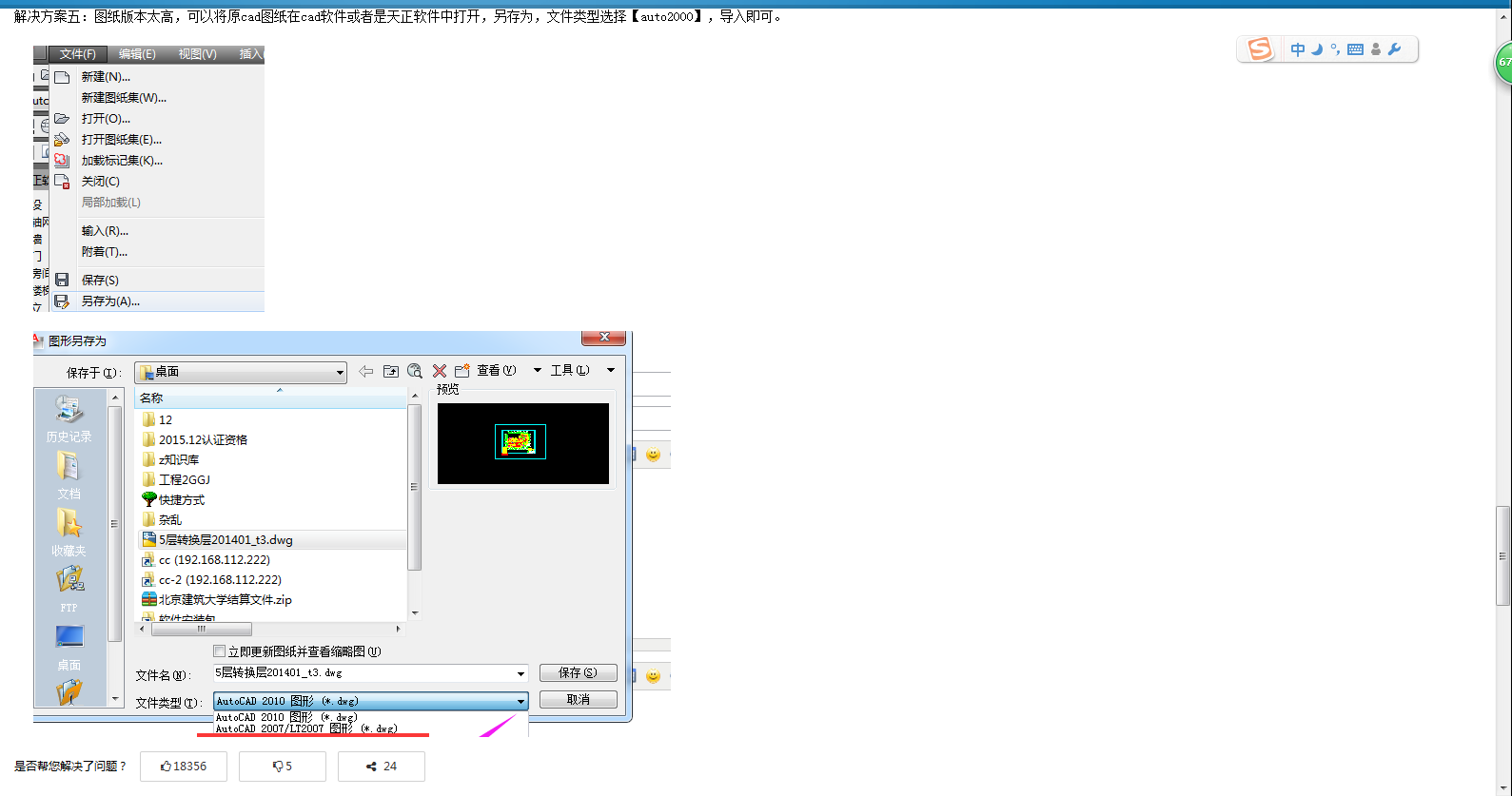Click the 打开(O) folder icon in menu
Image resolution: width=1512 pixels, height=796 pixels.
point(62,119)
